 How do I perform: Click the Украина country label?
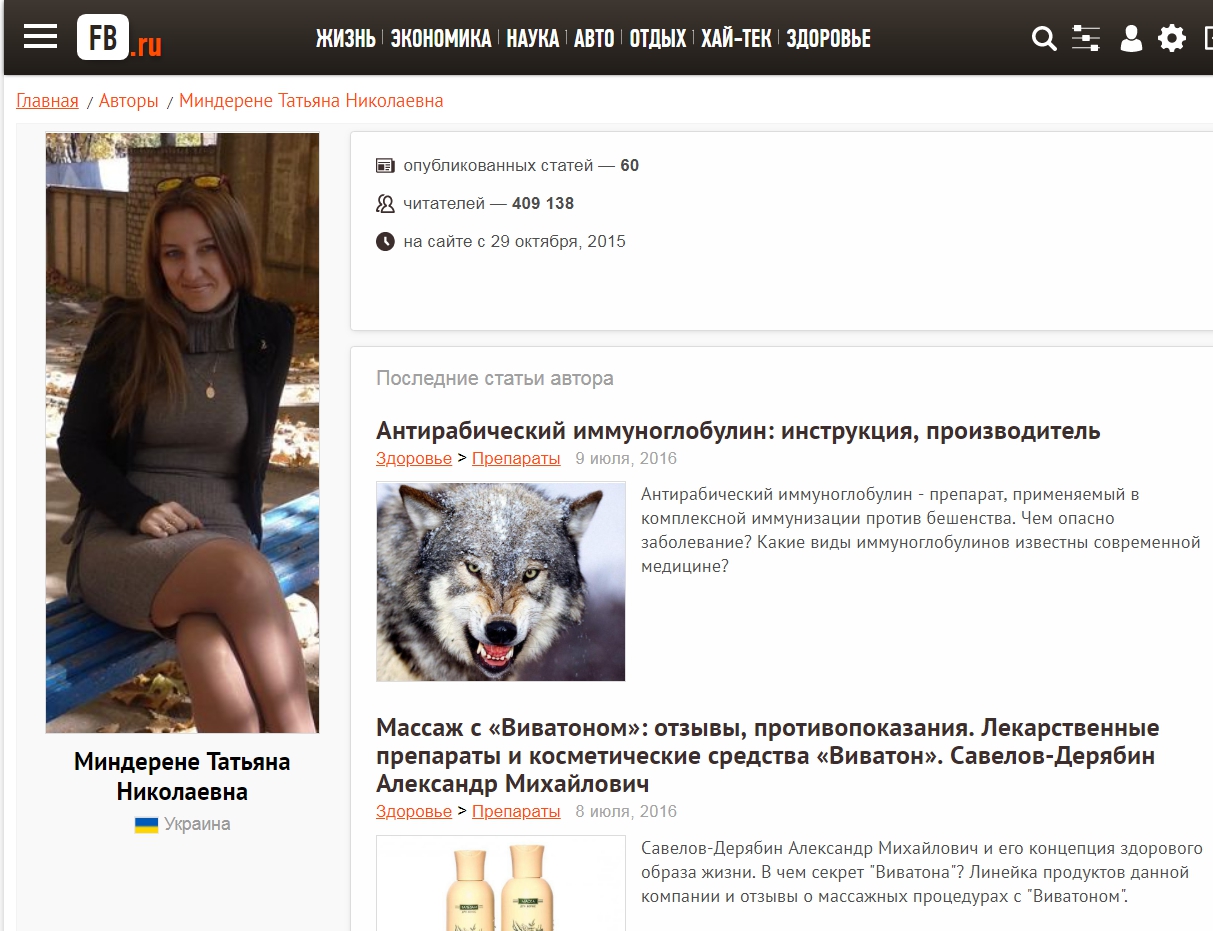pos(197,825)
